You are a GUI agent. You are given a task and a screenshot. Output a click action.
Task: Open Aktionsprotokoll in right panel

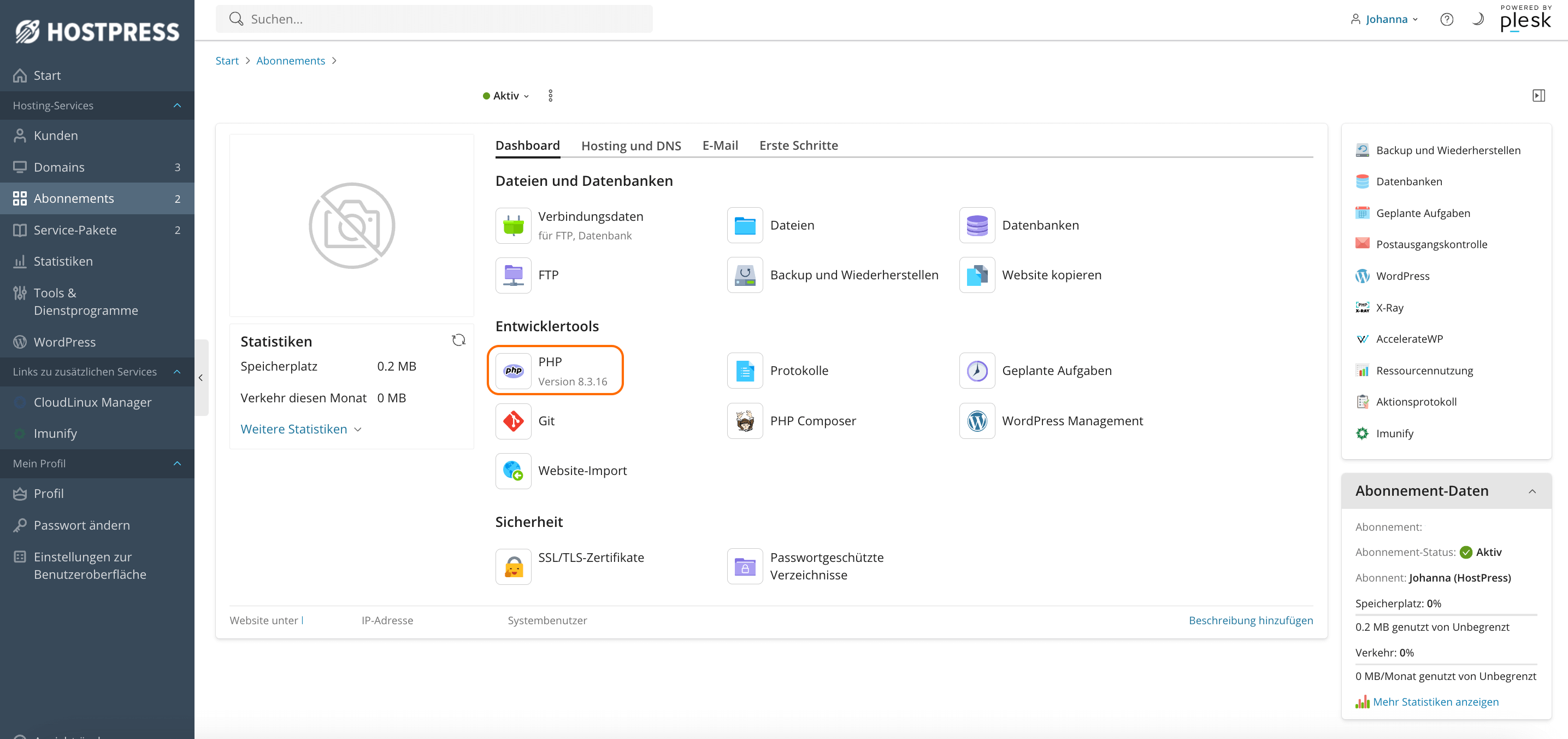click(x=1406, y=402)
